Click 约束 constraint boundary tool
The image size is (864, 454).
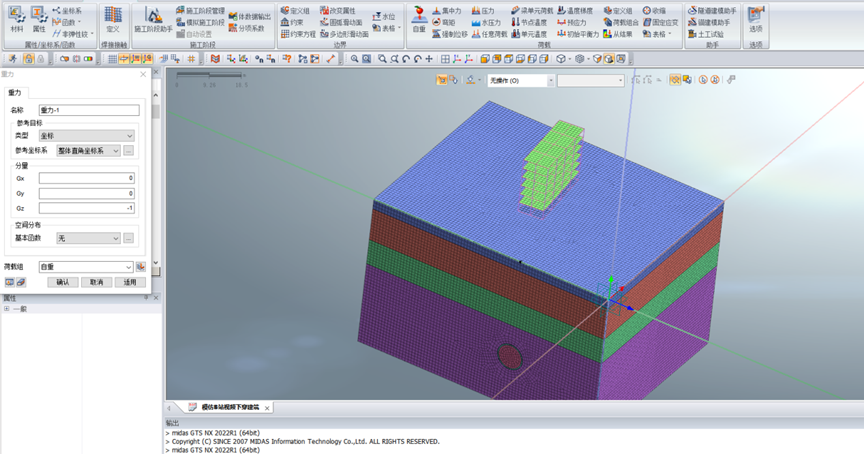pyautogui.click(x=292, y=22)
